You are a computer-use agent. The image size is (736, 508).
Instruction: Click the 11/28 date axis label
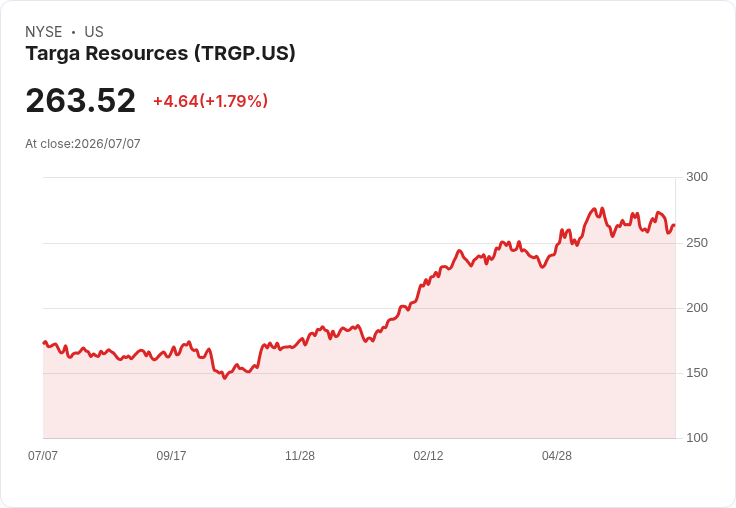(x=300, y=455)
